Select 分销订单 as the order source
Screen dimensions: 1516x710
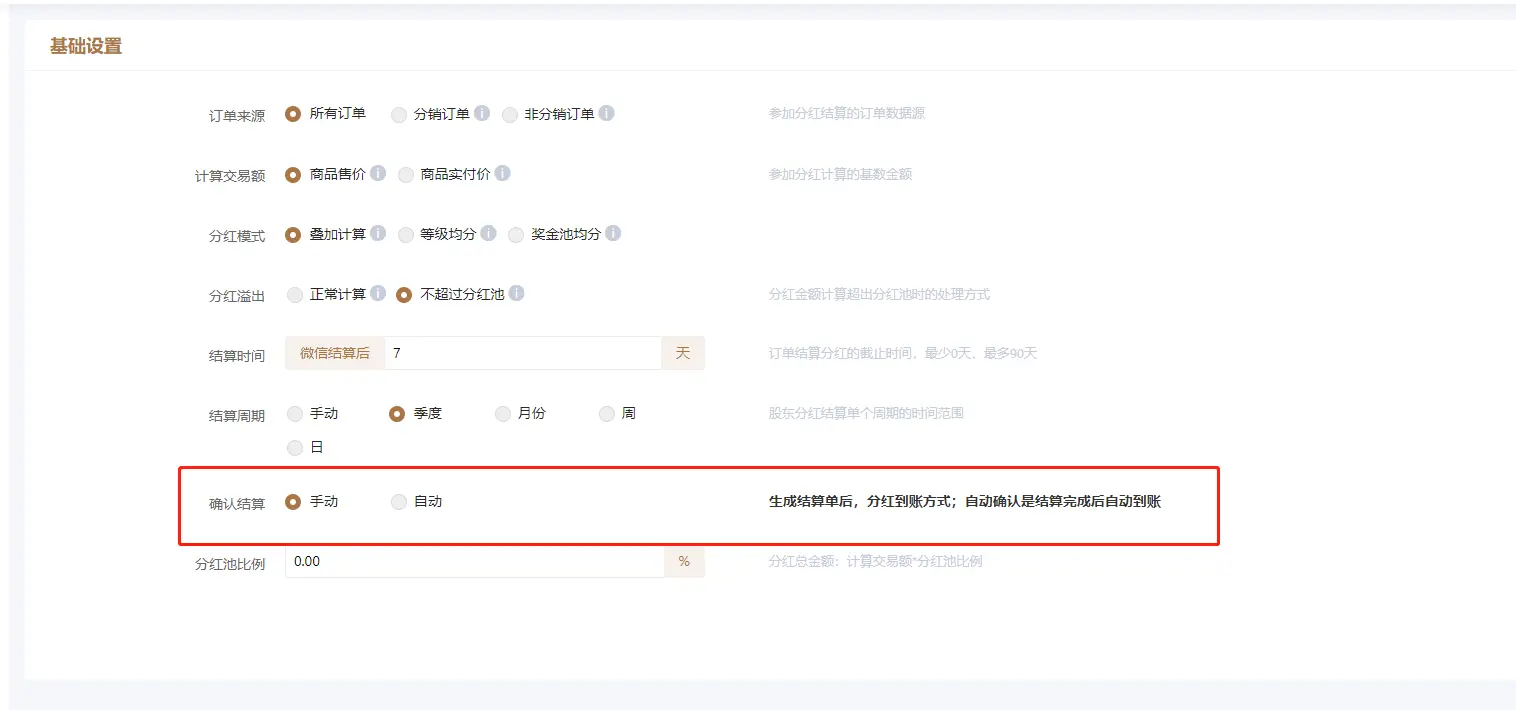coord(399,115)
